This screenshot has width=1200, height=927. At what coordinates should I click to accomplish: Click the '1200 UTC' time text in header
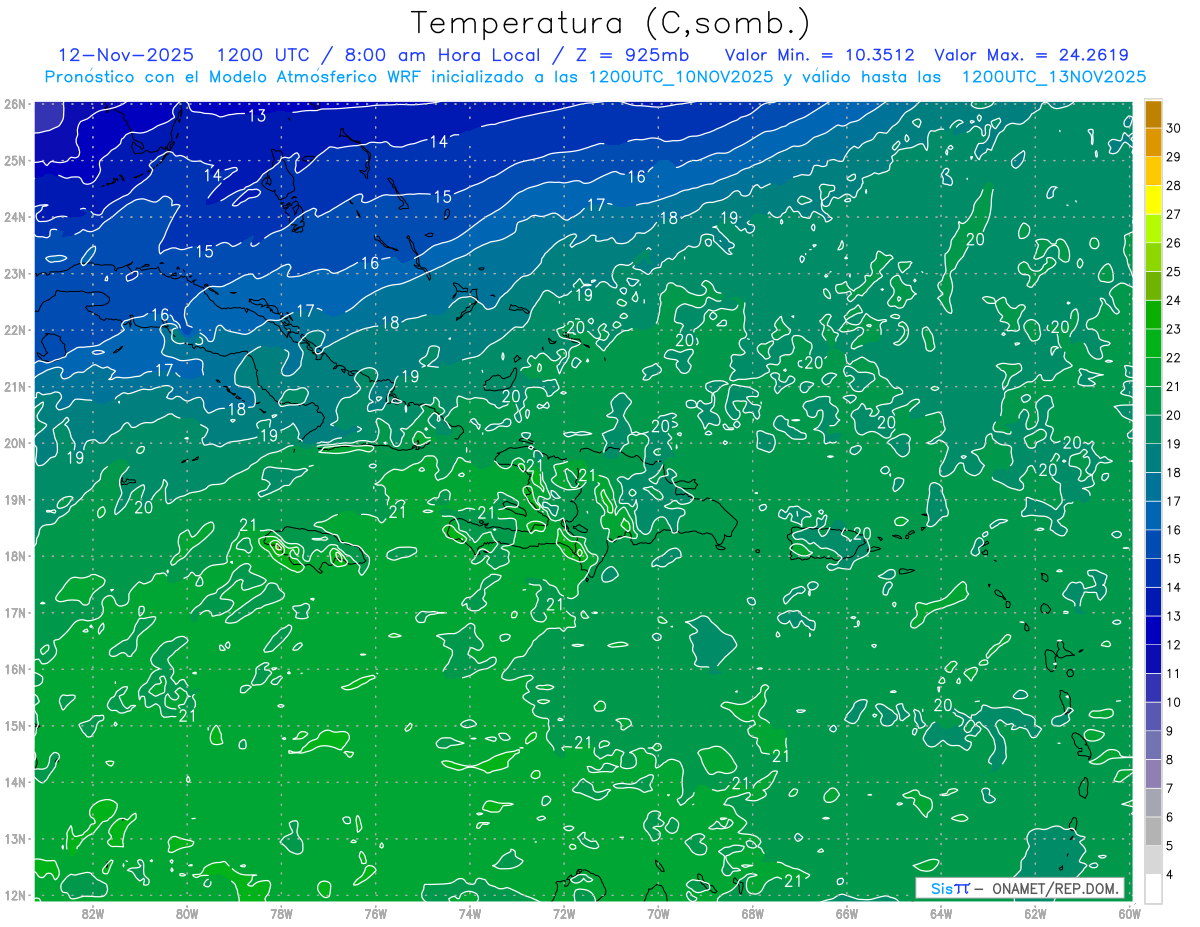pyautogui.click(x=266, y=55)
